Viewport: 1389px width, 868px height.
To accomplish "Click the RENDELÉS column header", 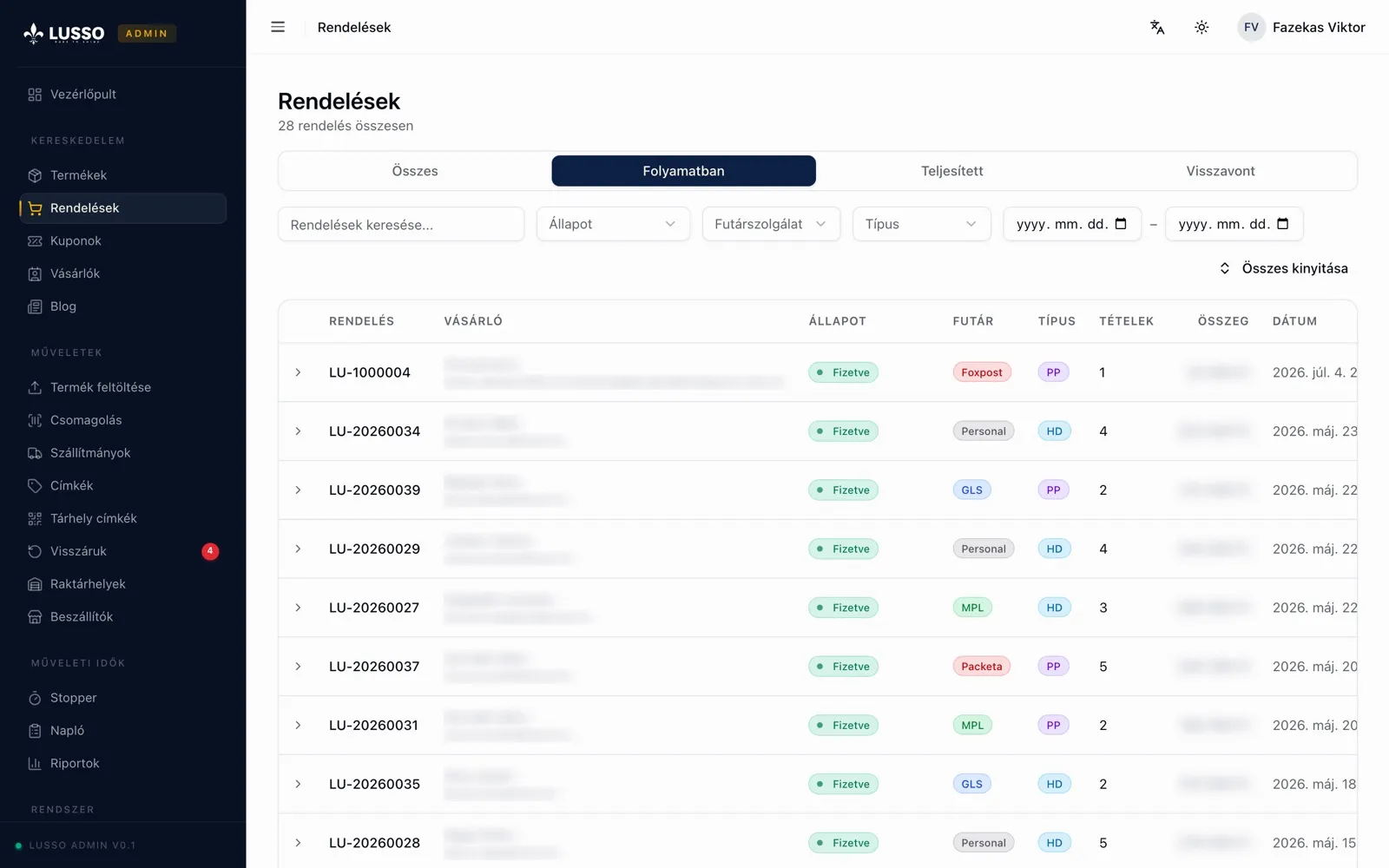I will tap(361, 321).
